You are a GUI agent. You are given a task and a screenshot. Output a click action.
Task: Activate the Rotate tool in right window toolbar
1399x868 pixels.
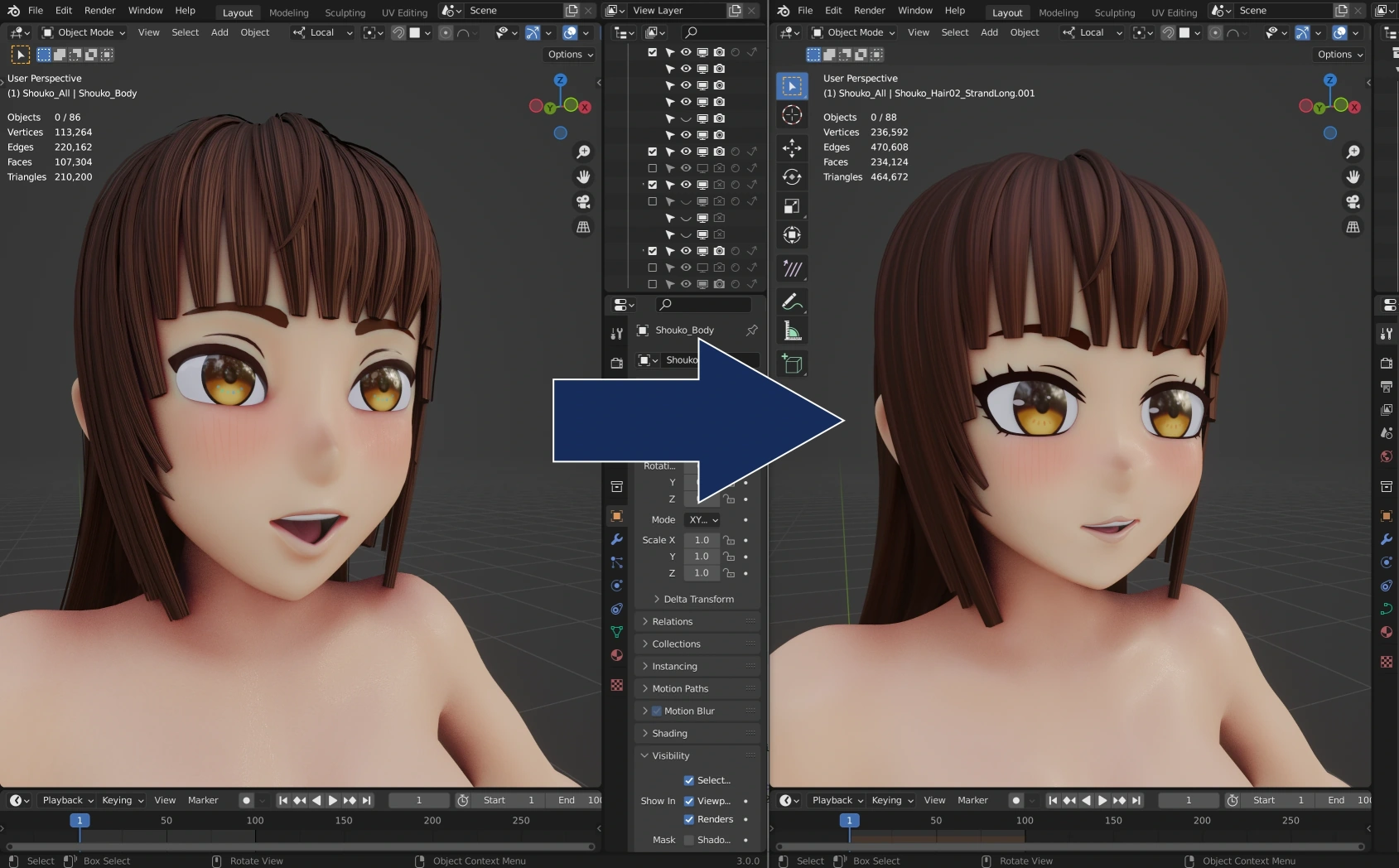[x=792, y=177]
